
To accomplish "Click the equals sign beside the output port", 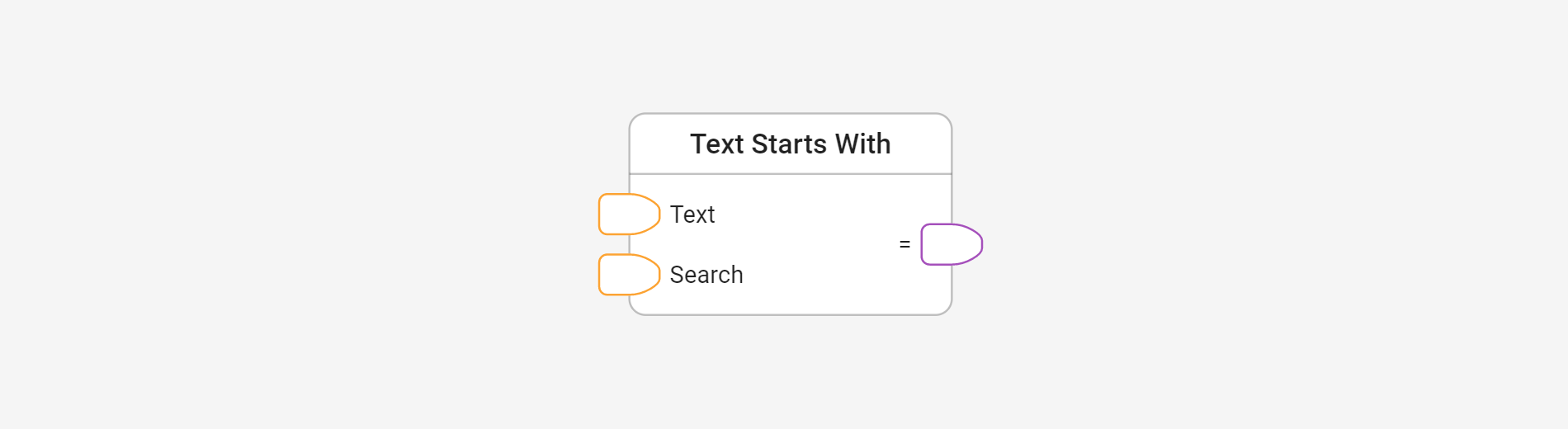I will [x=904, y=244].
